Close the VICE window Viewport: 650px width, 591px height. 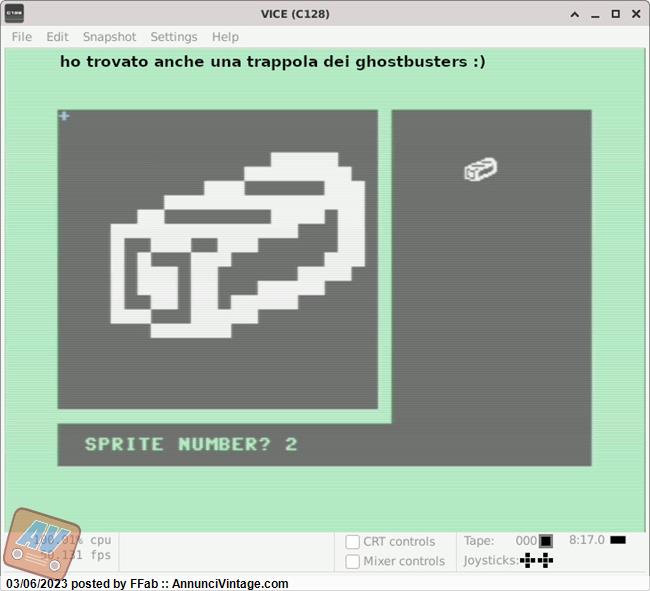click(x=636, y=14)
